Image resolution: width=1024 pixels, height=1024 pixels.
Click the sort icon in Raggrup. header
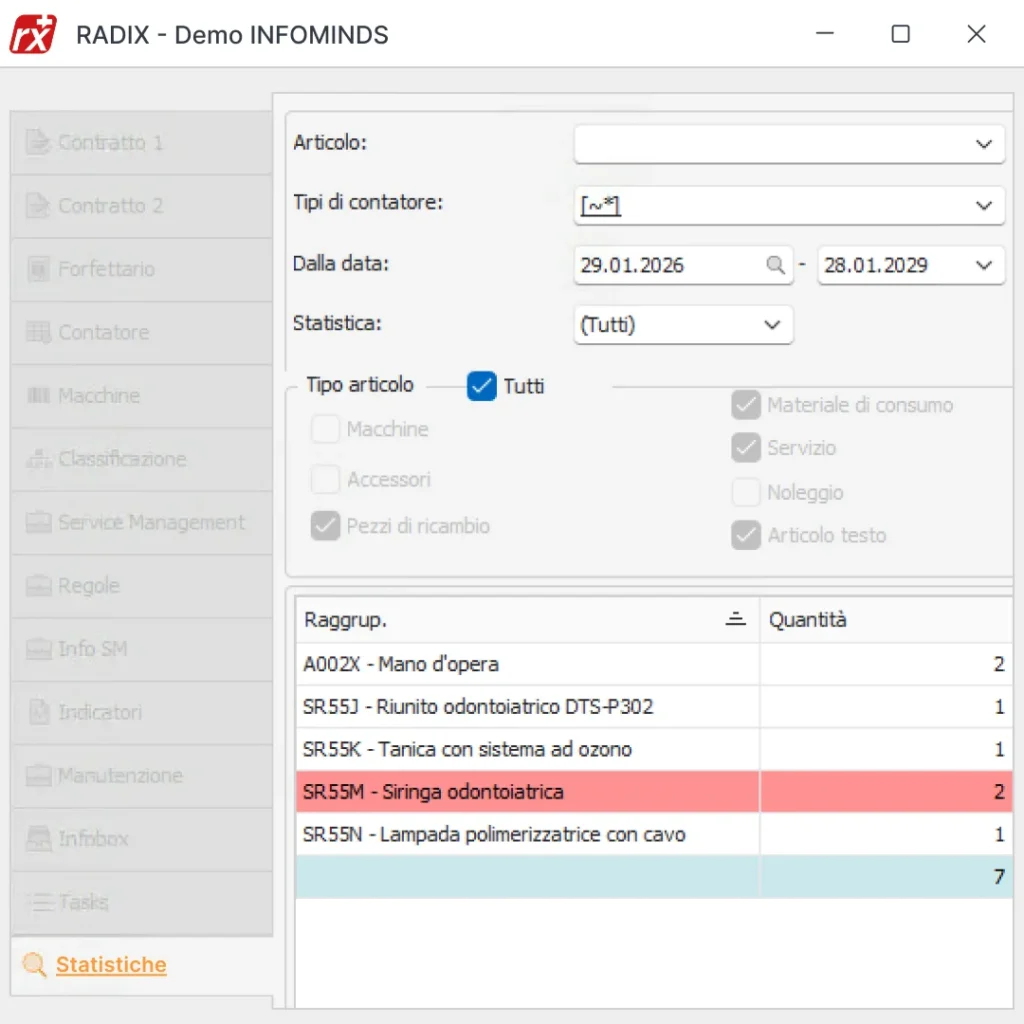tap(735, 620)
